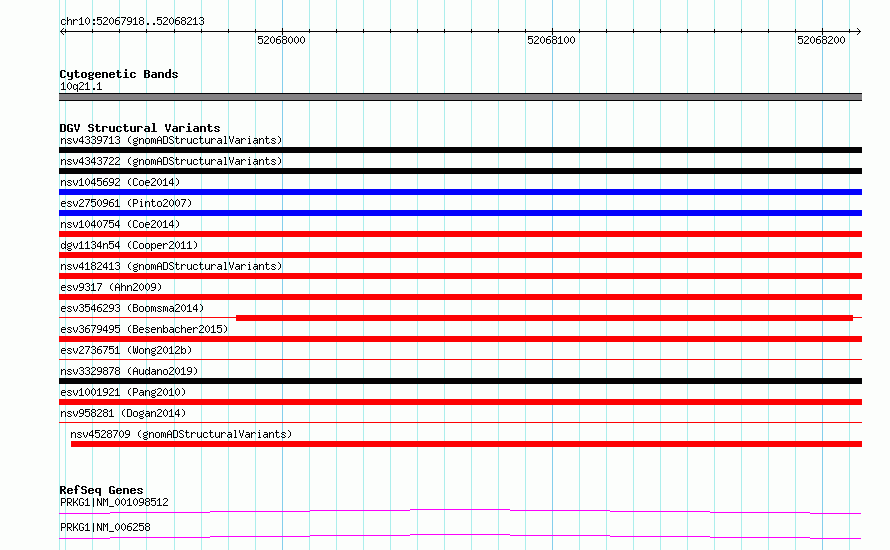Open the DGV Structural Variants track title
Viewport: 890px width, 550px height.
pyautogui.click(x=140, y=128)
